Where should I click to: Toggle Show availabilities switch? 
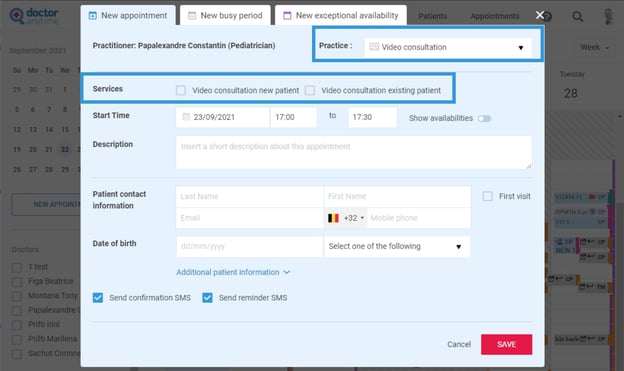(x=484, y=119)
